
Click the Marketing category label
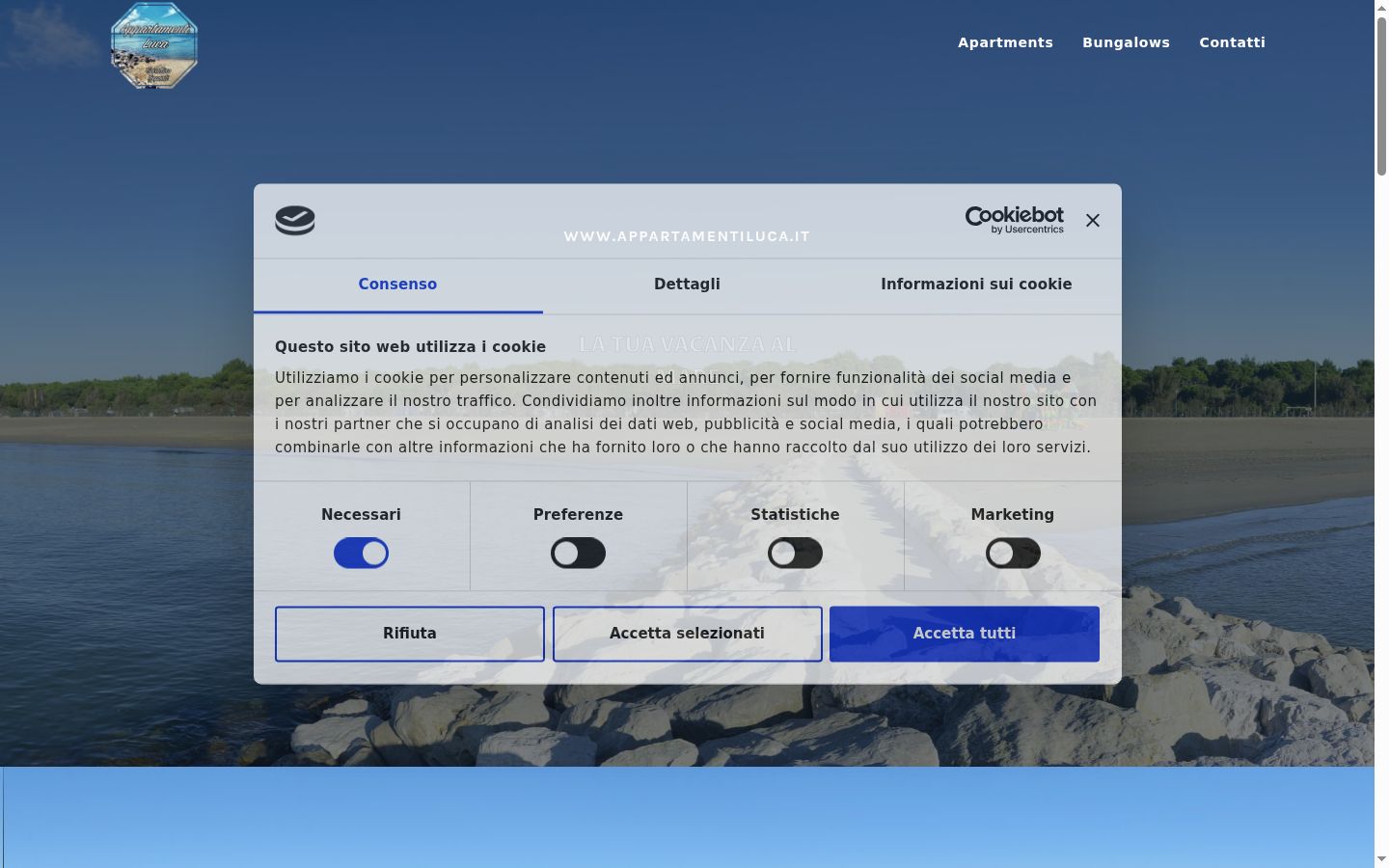pyautogui.click(x=1013, y=515)
